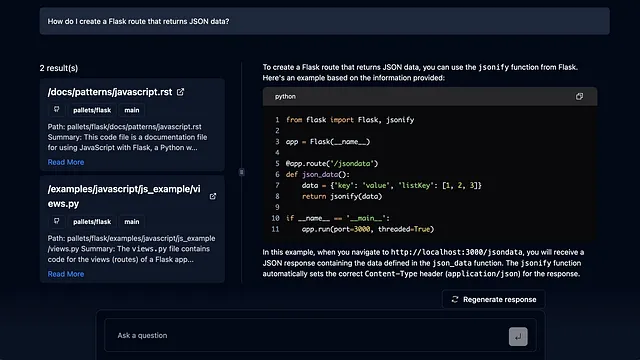
Task: Grab the panel divider handle
Action: [x=242, y=172]
